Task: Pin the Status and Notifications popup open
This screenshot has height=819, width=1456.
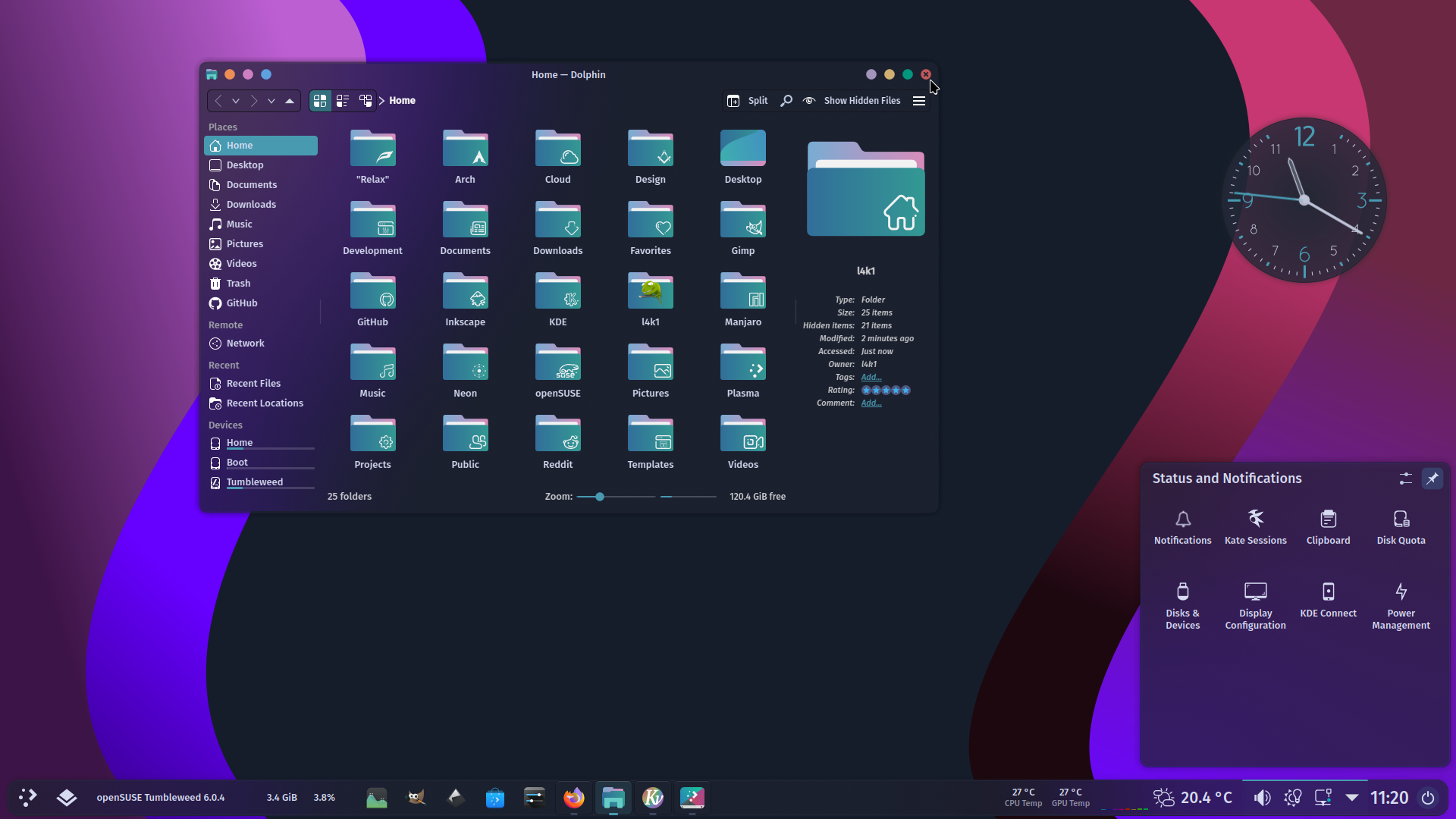Action: [1432, 479]
